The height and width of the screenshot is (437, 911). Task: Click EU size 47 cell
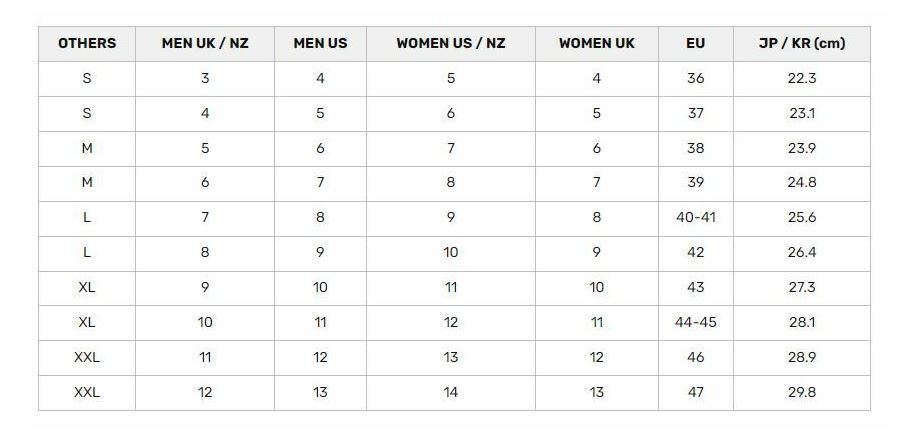(x=695, y=393)
